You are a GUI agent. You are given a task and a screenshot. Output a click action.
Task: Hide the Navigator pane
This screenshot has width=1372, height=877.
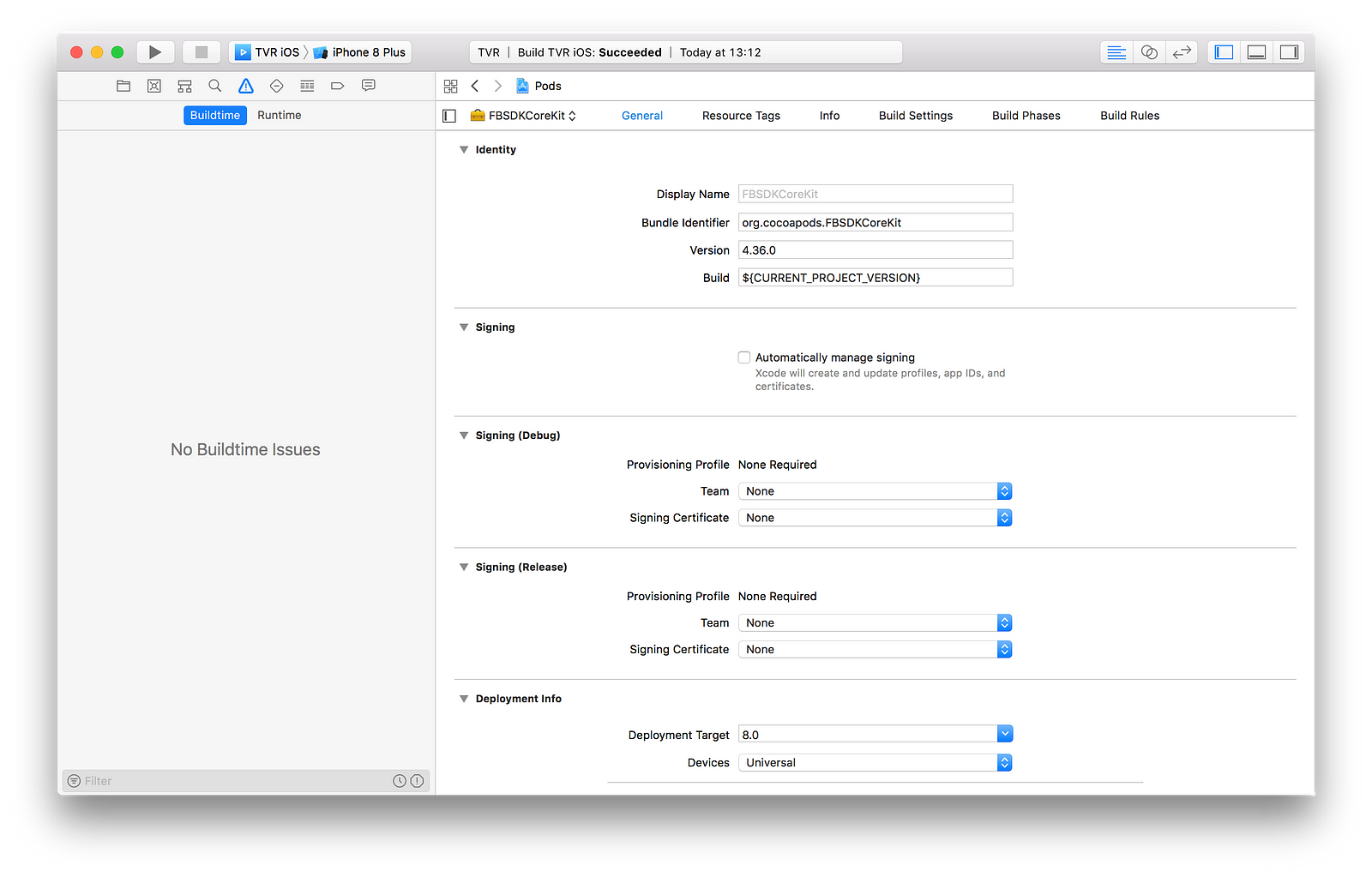(1224, 52)
